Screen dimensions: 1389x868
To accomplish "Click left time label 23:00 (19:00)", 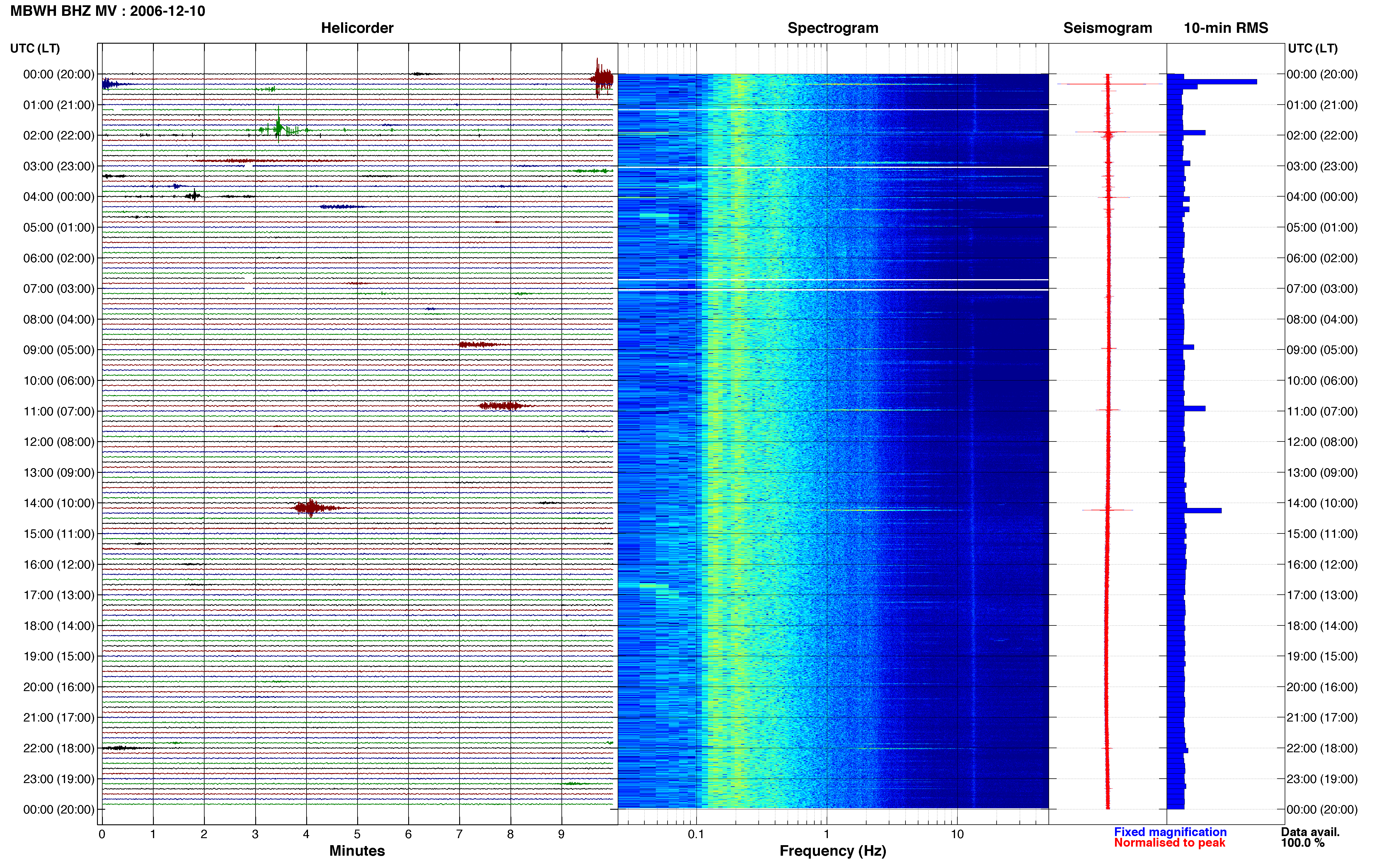I will point(59,779).
